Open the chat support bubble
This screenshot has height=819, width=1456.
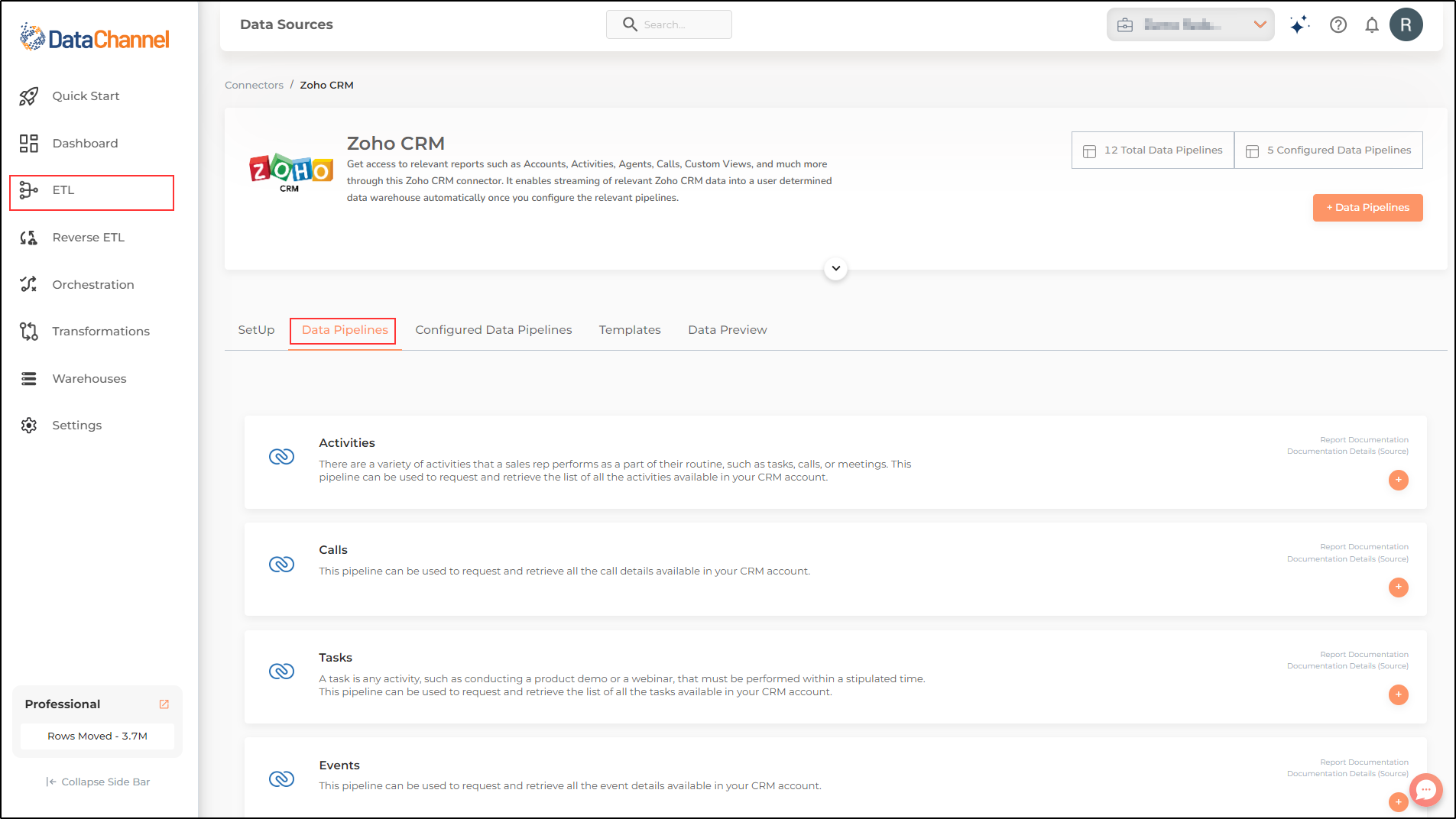1426,790
